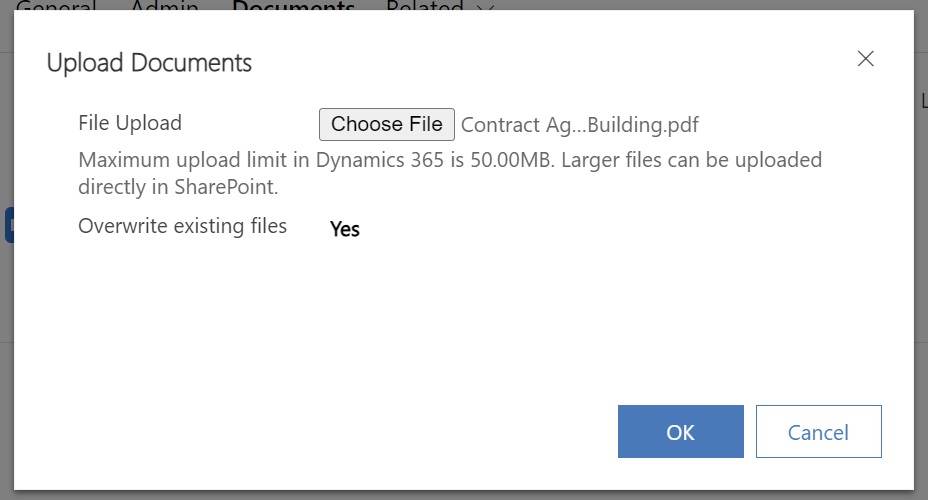Click the blue item at left edge
Image resolution: width=928 pixels, height=500 pixels.
(x=9, y=225)
